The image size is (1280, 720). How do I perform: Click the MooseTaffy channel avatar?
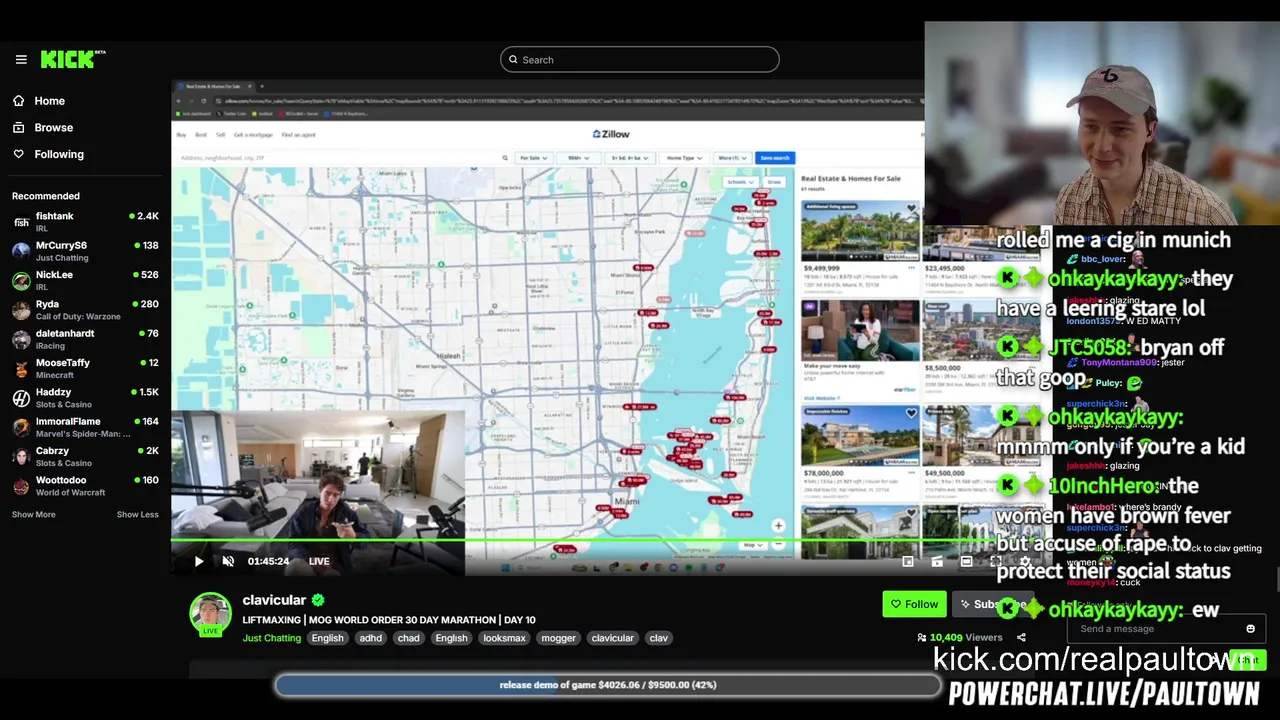(x=21, y=369)
